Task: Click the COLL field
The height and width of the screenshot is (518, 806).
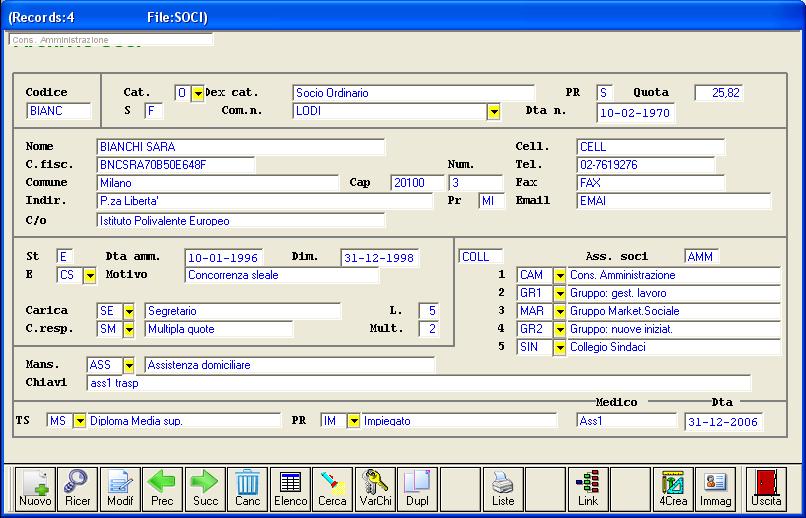Action: [x=481, y=256]
